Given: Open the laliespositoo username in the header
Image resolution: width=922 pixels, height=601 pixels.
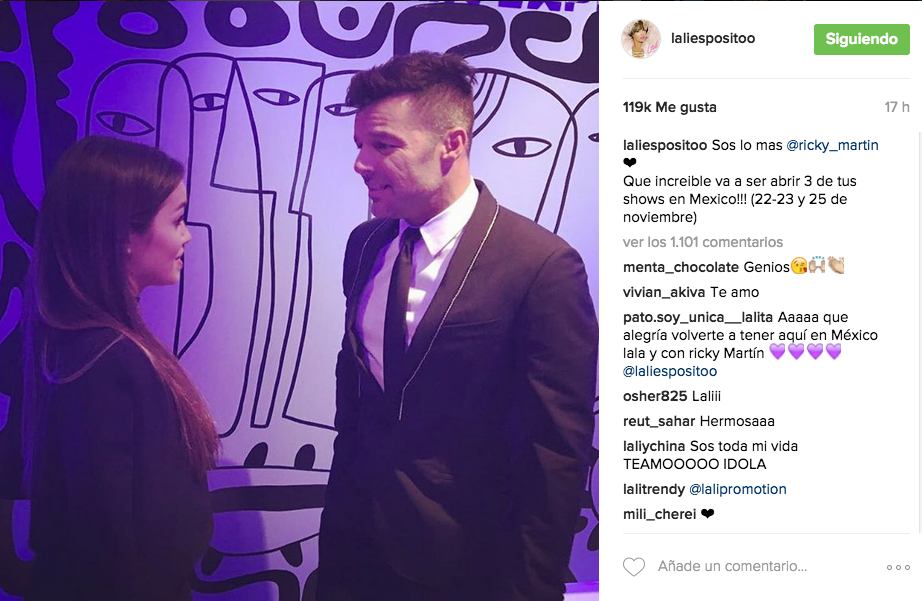Looking at the screenshot, I should coord(713,38).
